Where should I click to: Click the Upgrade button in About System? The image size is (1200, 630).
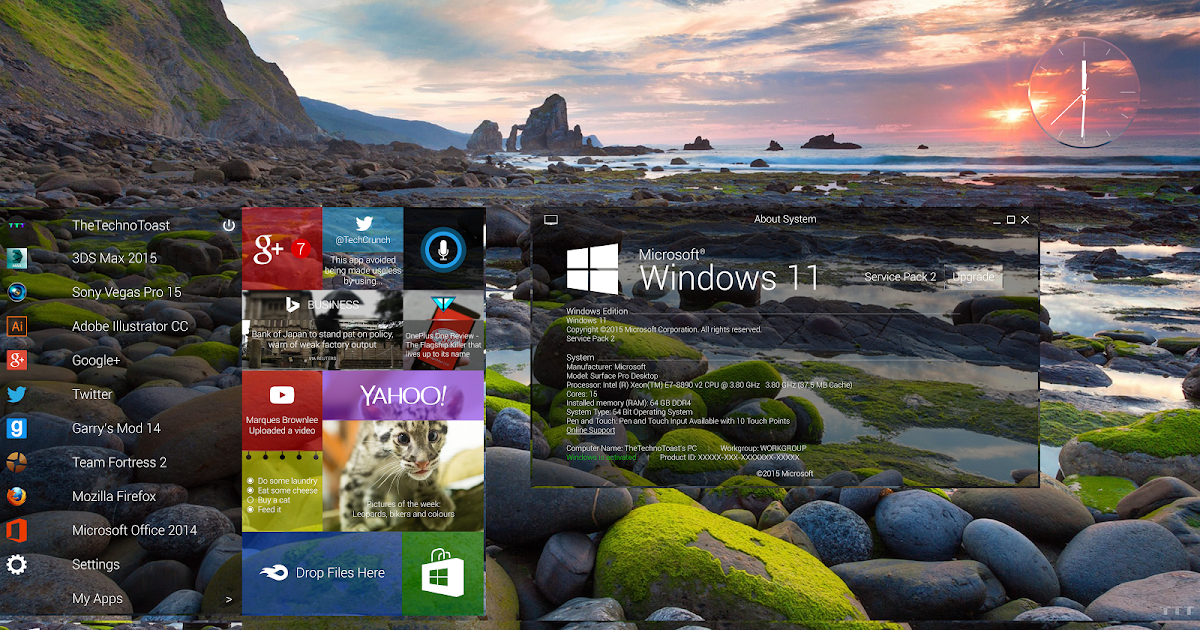tap(973, 277)
